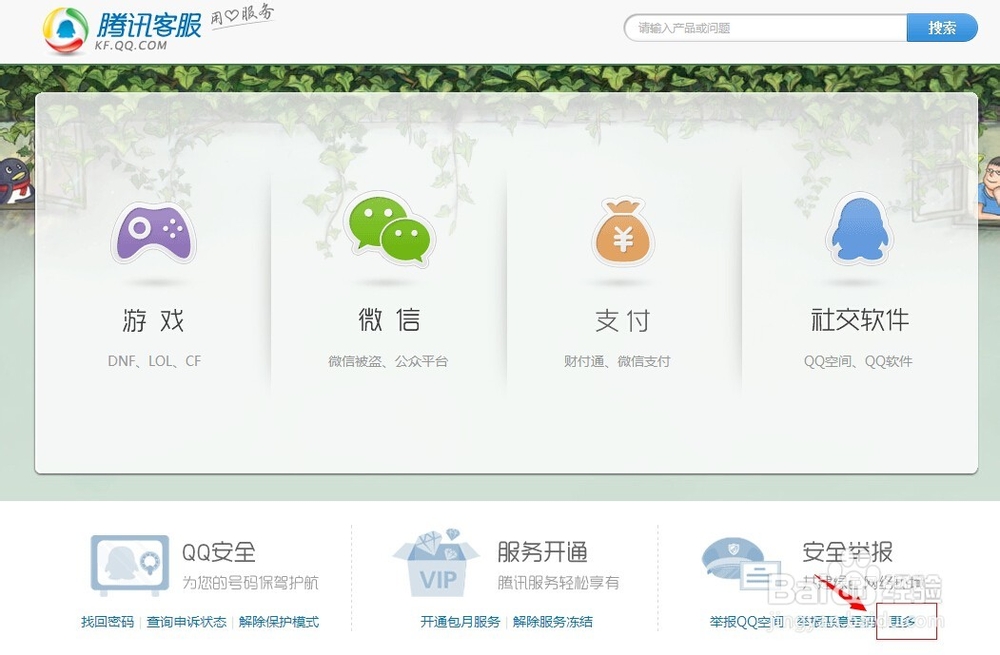Click the 腾讯服务轻松享有 tagline
The image size is (1000, 655).
pos(558,582)
